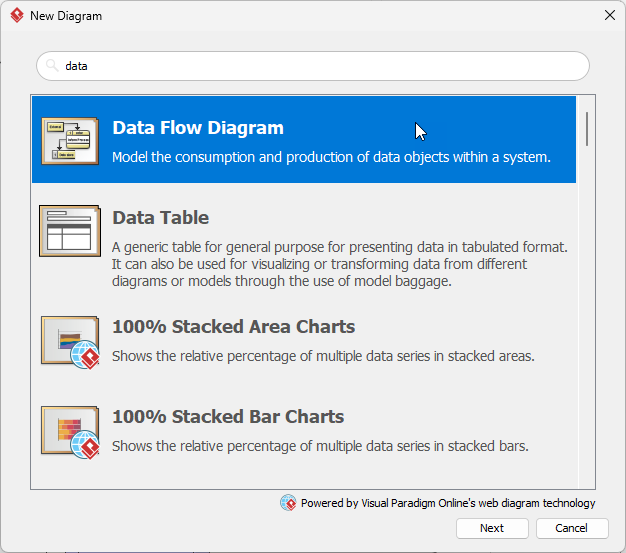The image size is (626, 553).
Task: Click the Data Table grid icon
Action: click(x=69, y=230)
